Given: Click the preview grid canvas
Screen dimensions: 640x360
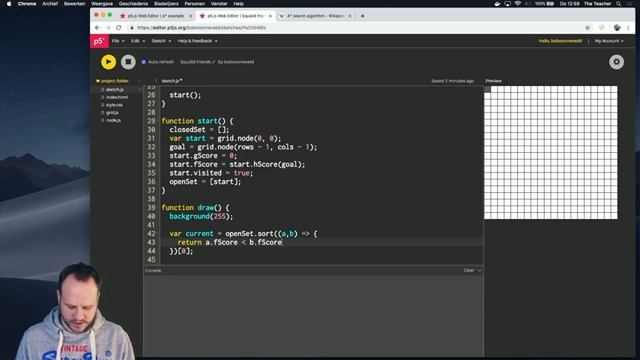Looking at the screenshot, I should [551, 152].
